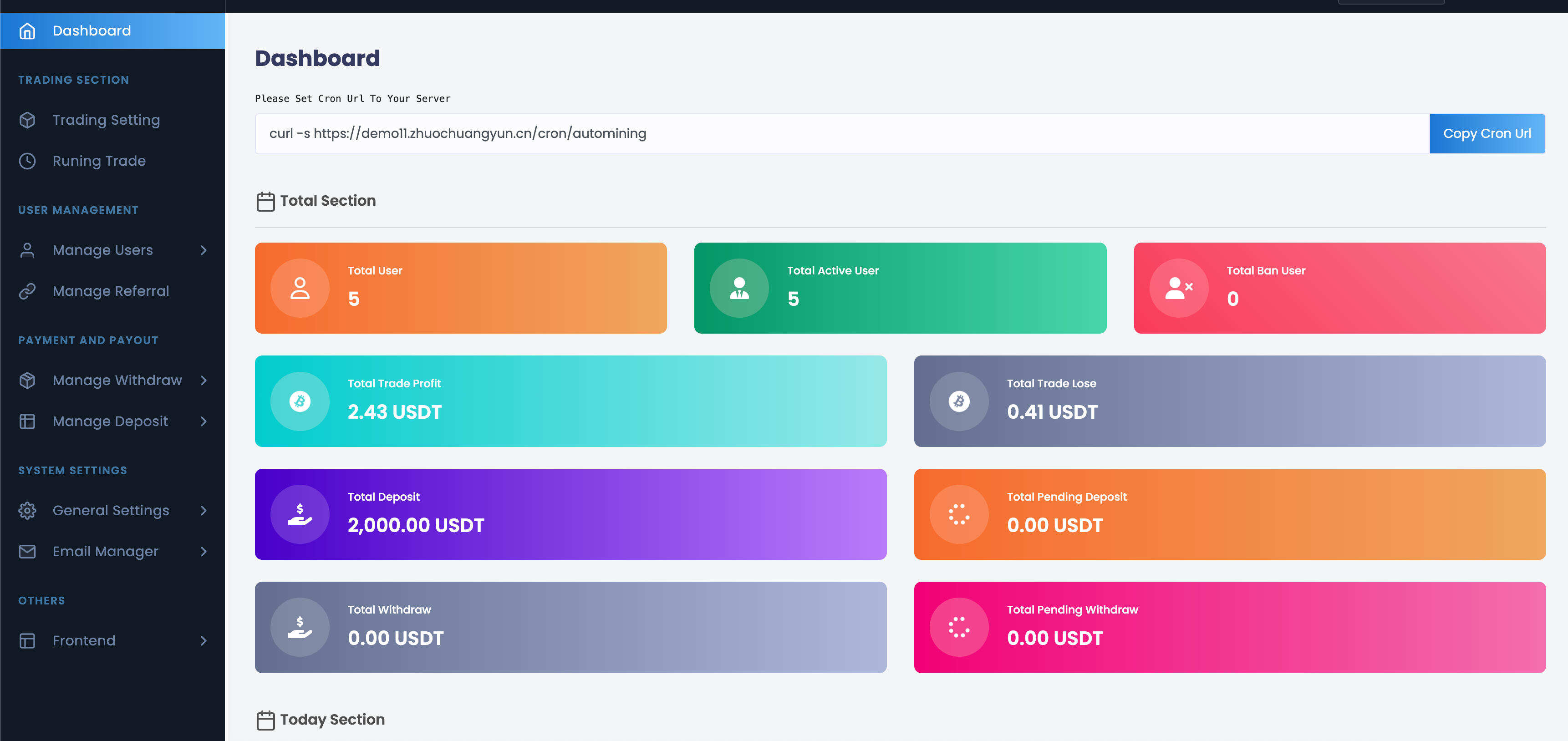1568x741 pixels.
Task: Click the Total Active User card
Action: pos(900,289)
